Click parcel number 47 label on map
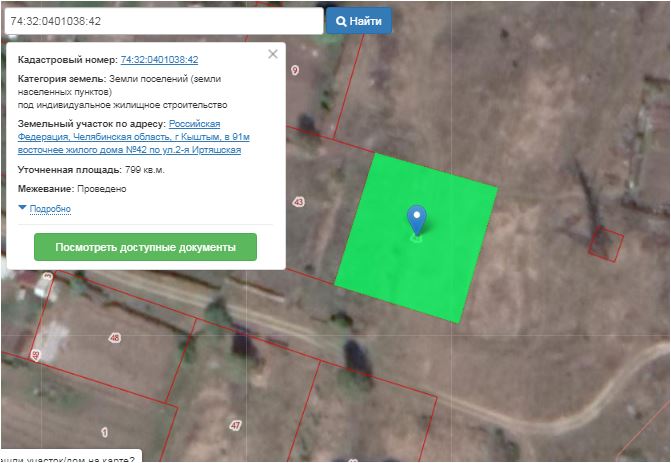Image resolution: width=671 pixels, height=463 pixels. tap(236, 426)
